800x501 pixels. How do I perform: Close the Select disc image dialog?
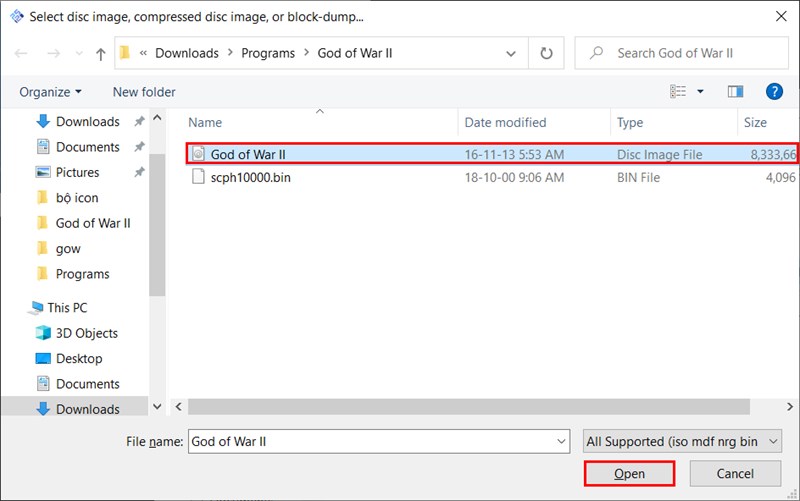click(781, 16)
